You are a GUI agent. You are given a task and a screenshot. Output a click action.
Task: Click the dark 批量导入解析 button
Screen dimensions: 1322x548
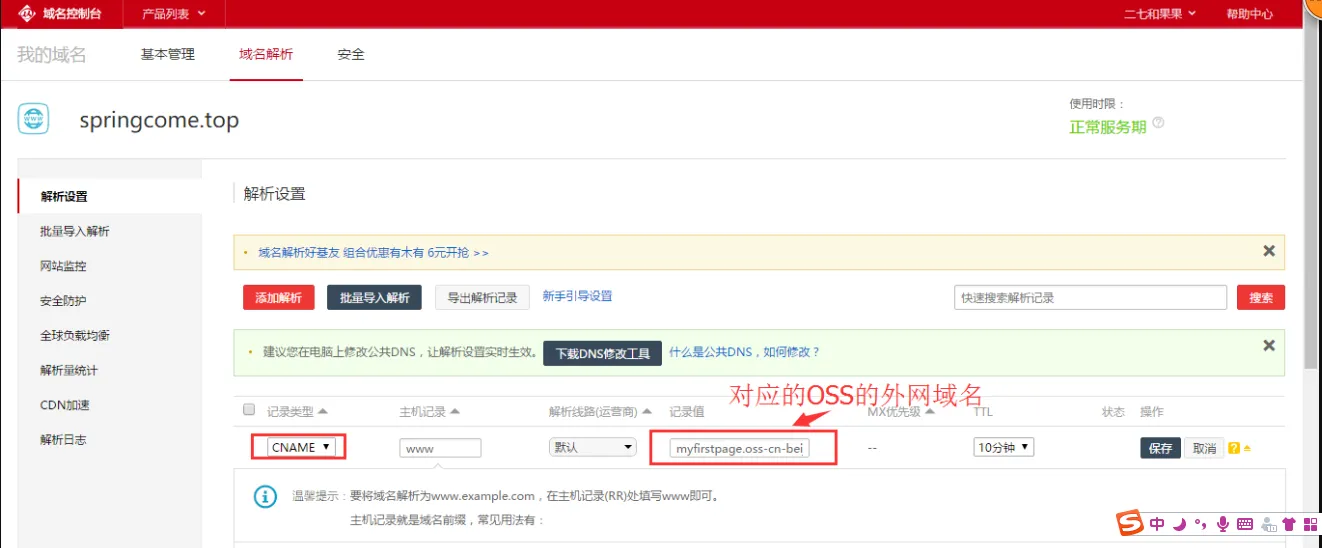(x=374, y=297)
